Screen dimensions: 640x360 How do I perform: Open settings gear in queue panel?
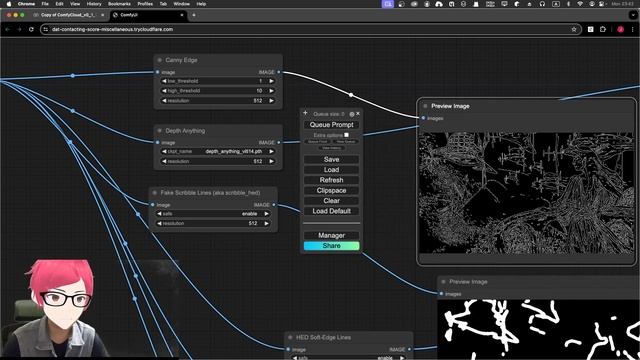(352, 114)
